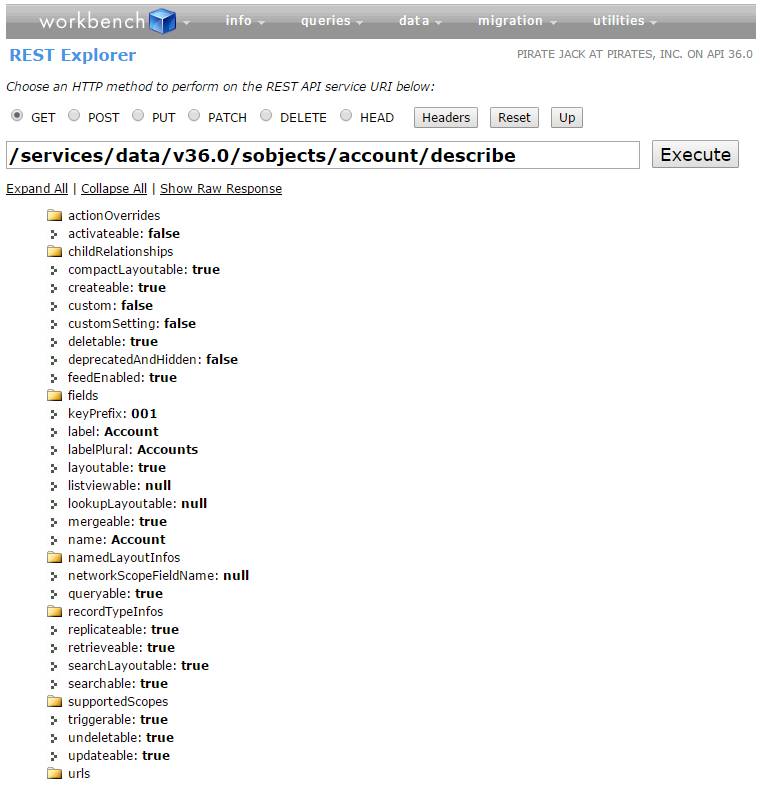Viewport: 762px width, 786px height.
Task: Click the Show Raw Response link
Action: (221, 188)
